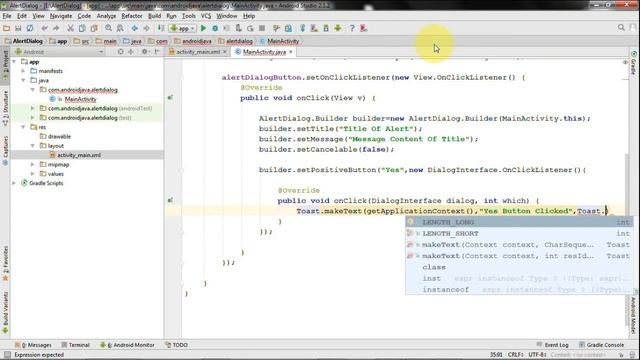Click the Save All toolbar icon
This screenshot has height=360, width=640.
pos(18,28)
